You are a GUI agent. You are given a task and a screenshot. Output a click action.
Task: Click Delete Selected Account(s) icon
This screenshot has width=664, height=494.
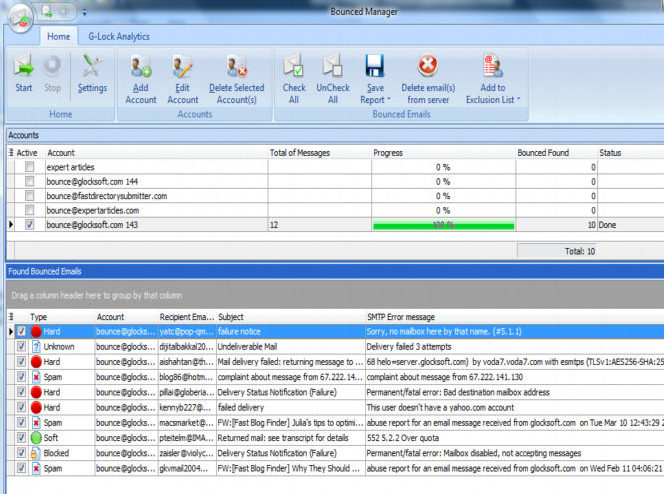pyautogui.click(x=236, y=66)
